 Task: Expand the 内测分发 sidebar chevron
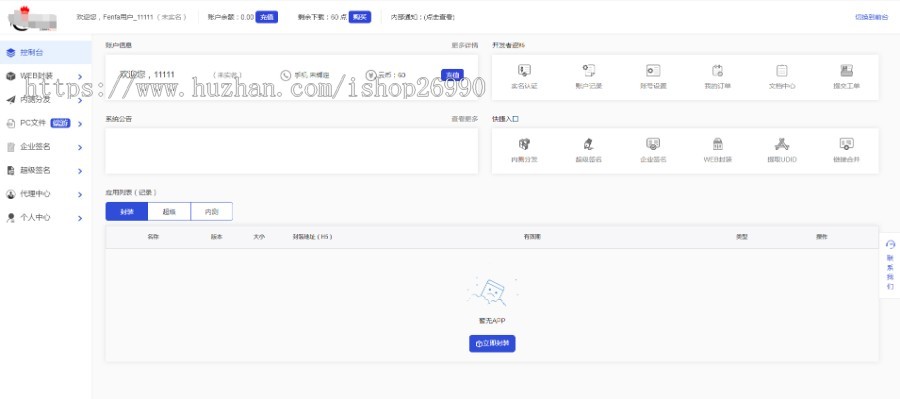tap(80, 100)
